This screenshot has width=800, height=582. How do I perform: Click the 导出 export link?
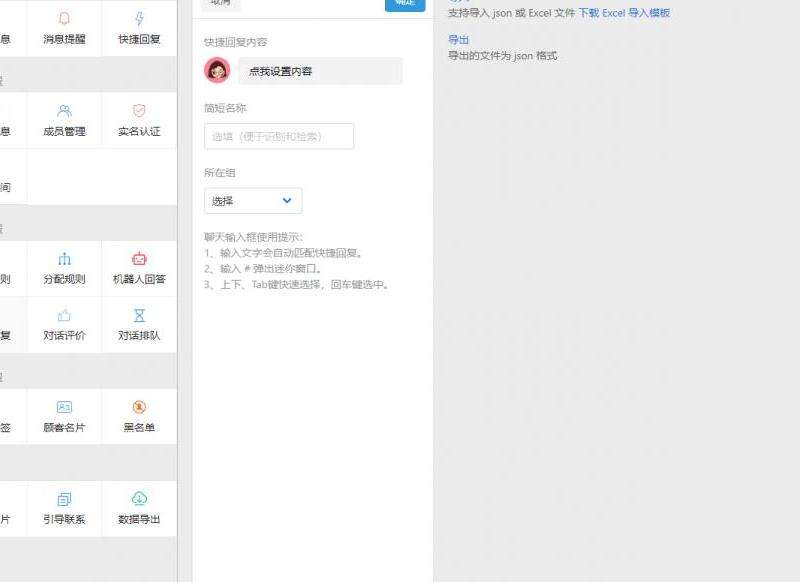tap(458, 39)
